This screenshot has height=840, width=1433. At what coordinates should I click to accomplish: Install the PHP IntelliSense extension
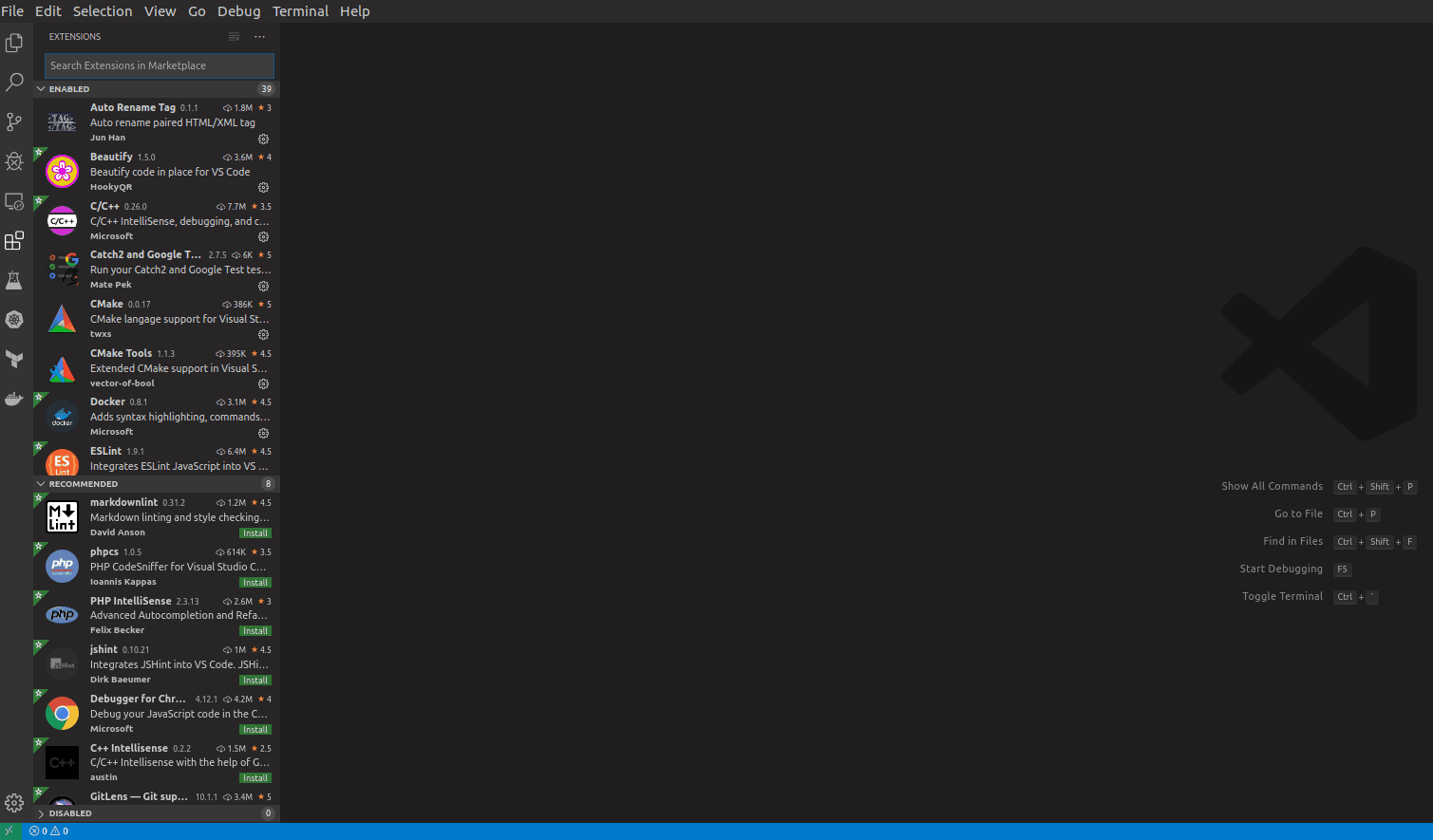[x=255, y=631]
